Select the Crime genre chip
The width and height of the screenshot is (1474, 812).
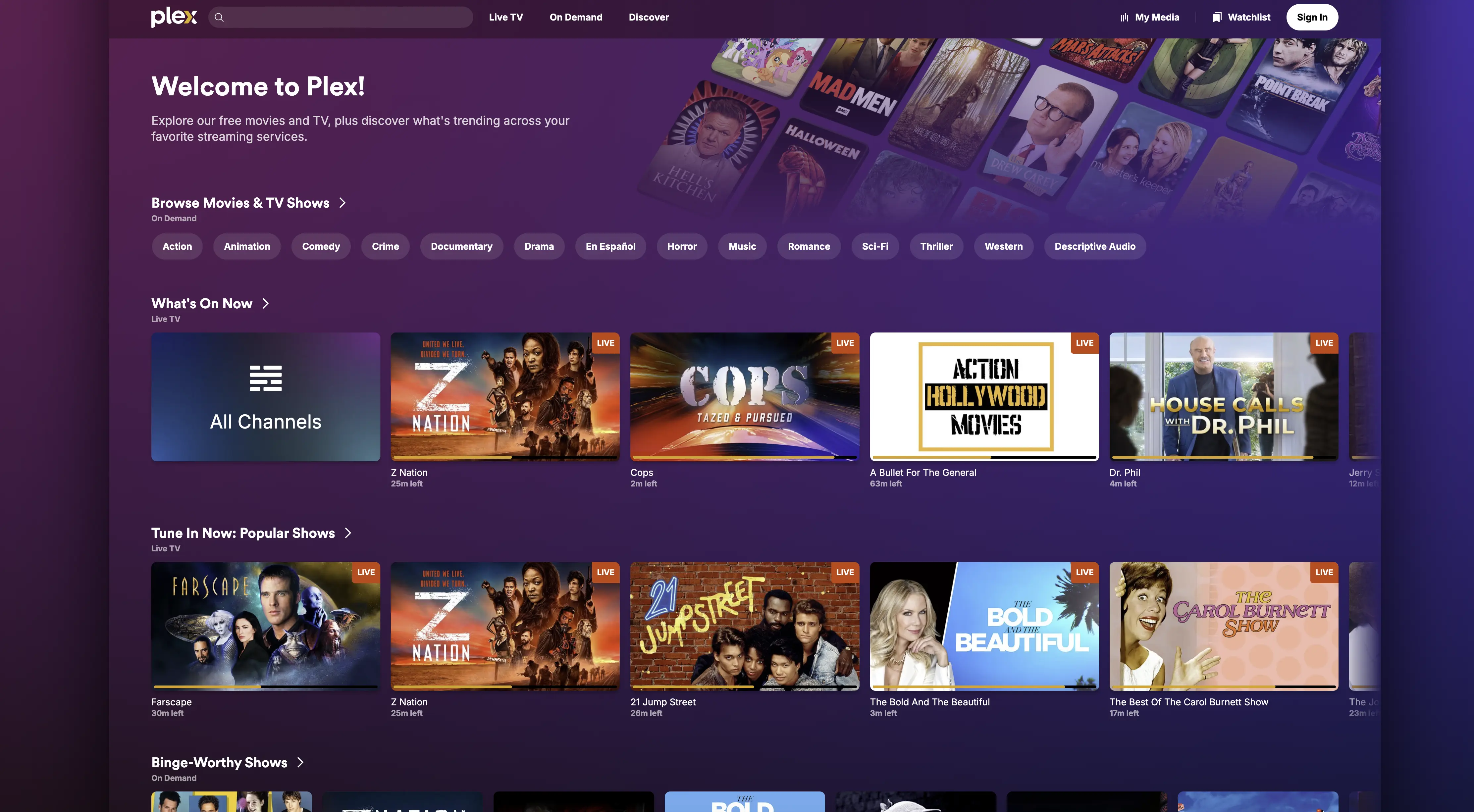point(386,246)
